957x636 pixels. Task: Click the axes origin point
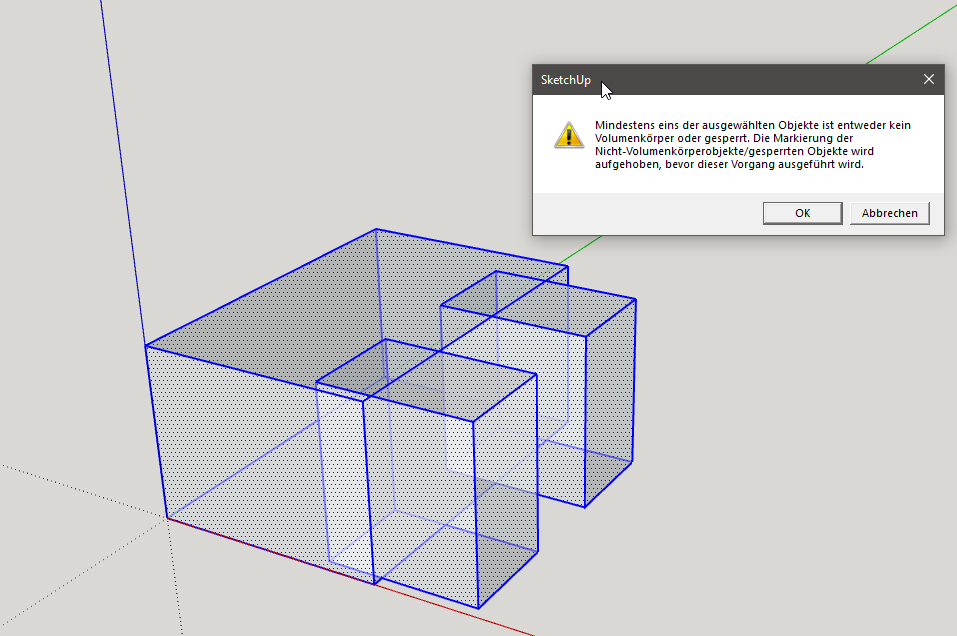pos(167,517)
